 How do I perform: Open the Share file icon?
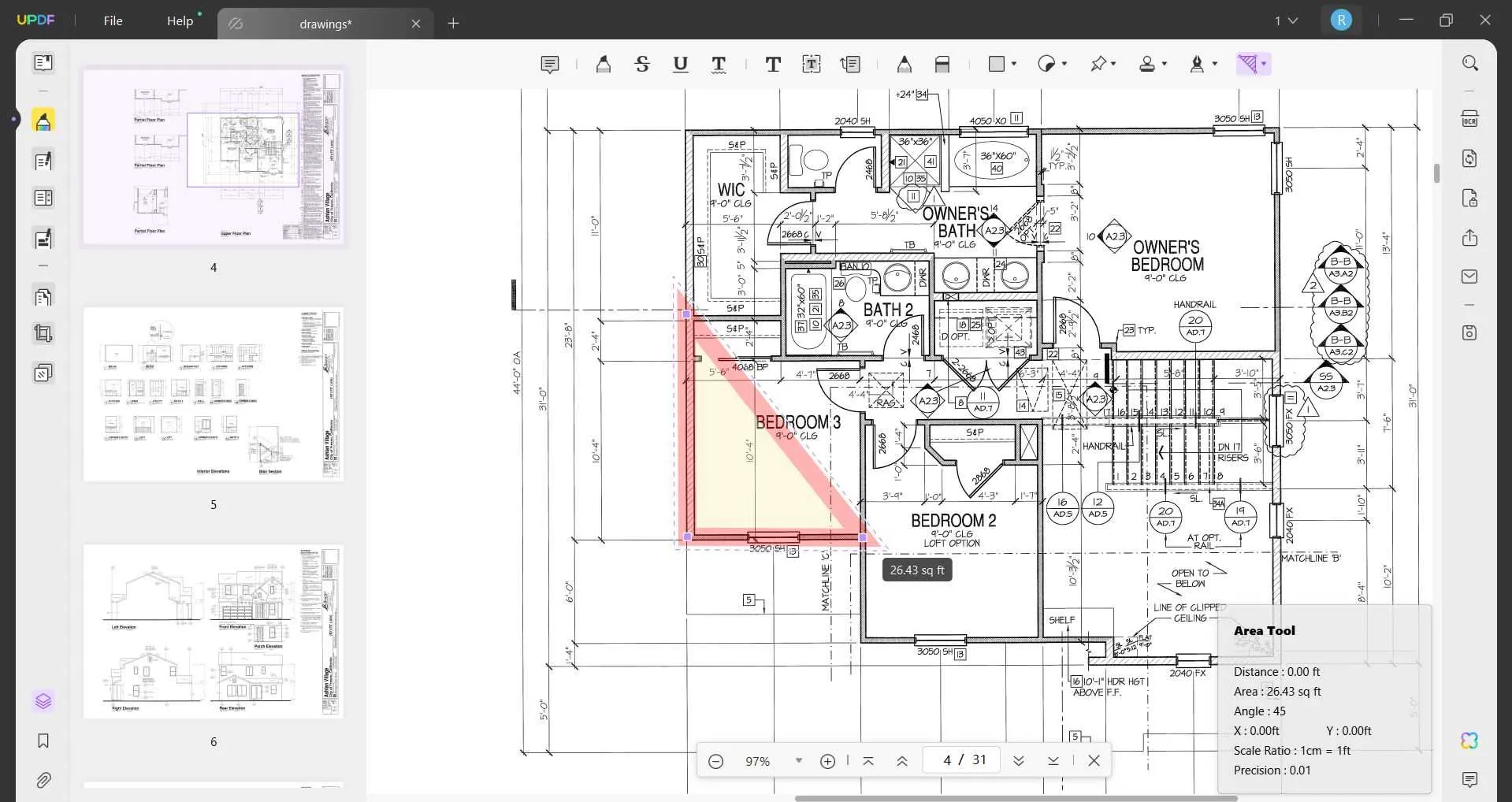1469,237
